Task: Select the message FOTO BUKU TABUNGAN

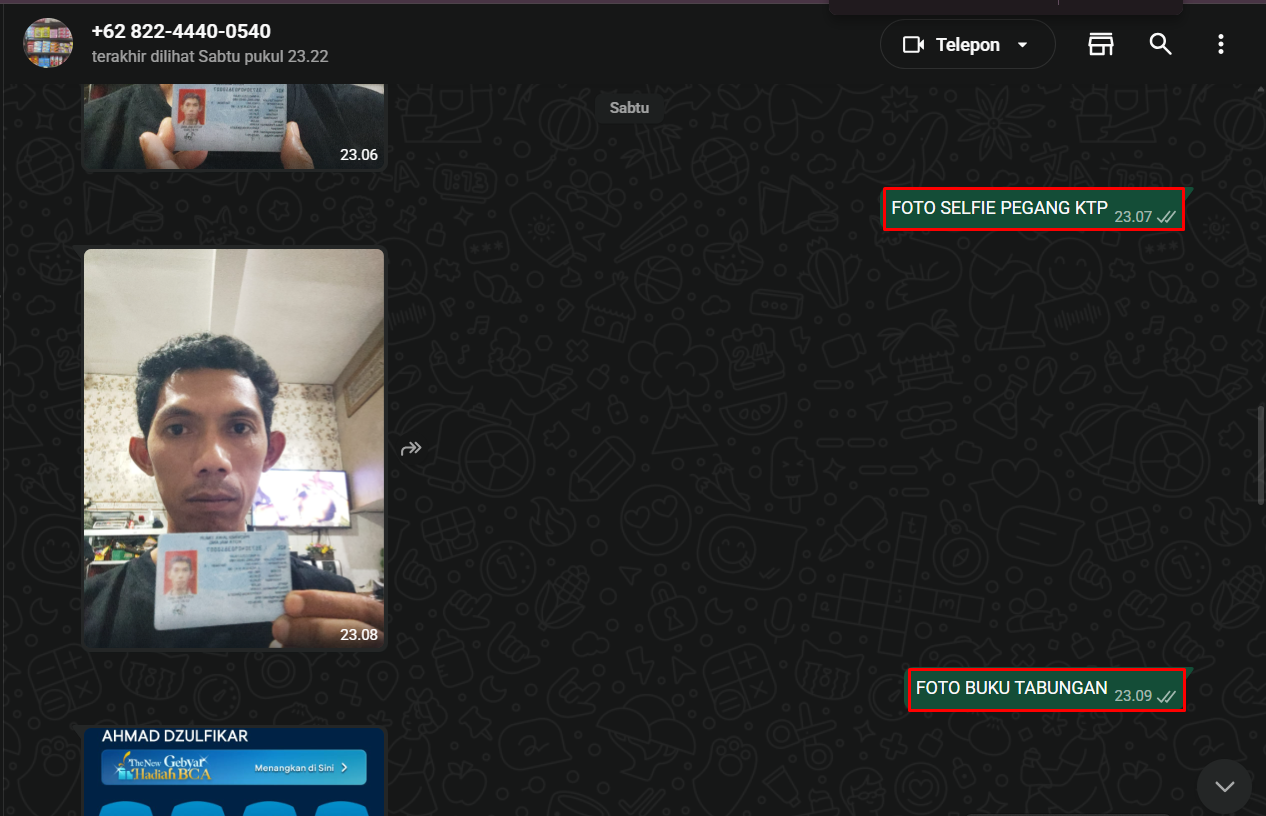Action: (x=1047, y=689)
